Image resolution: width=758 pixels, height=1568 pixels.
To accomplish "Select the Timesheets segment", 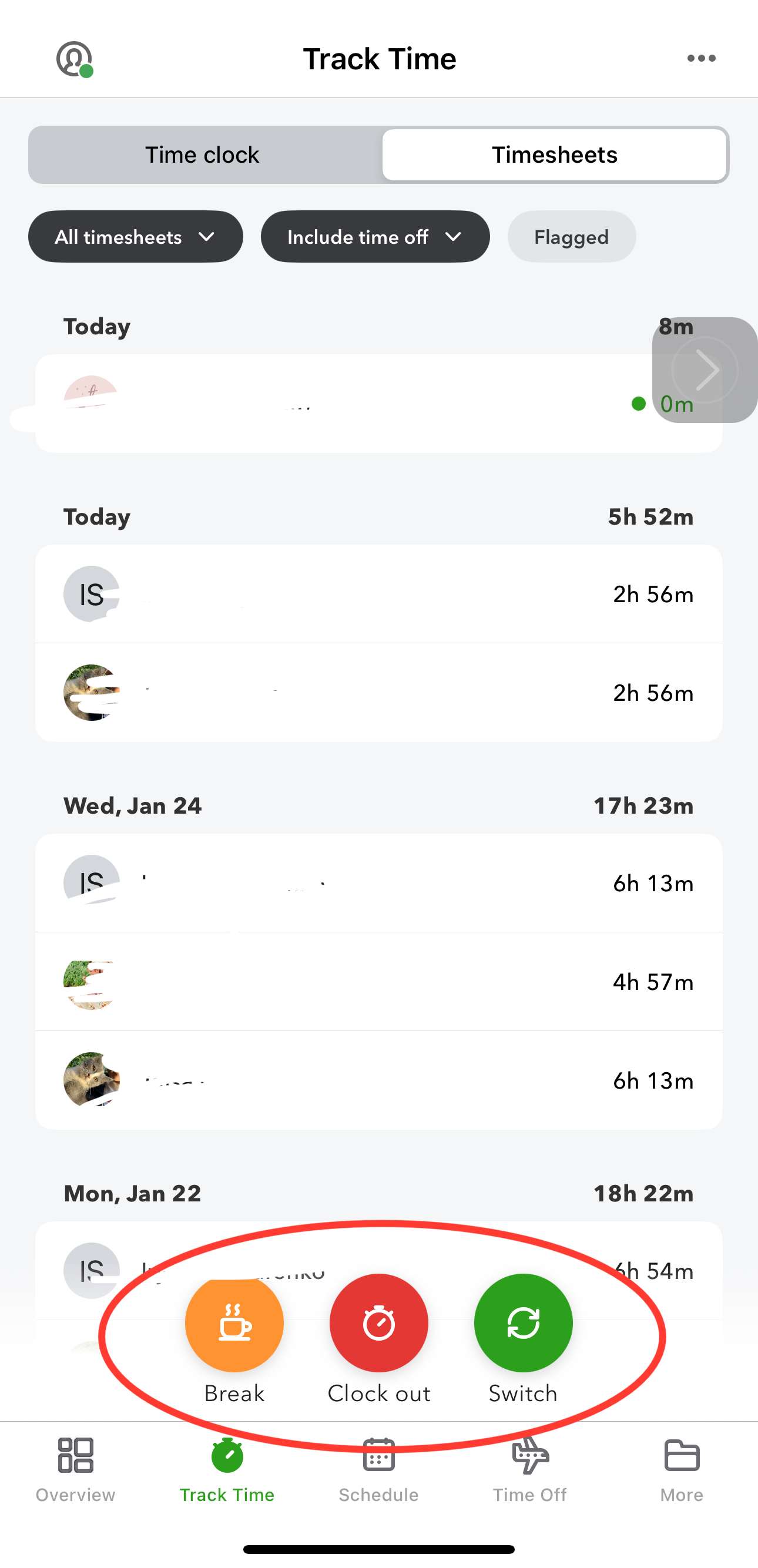I will click(x=554, y=155).
